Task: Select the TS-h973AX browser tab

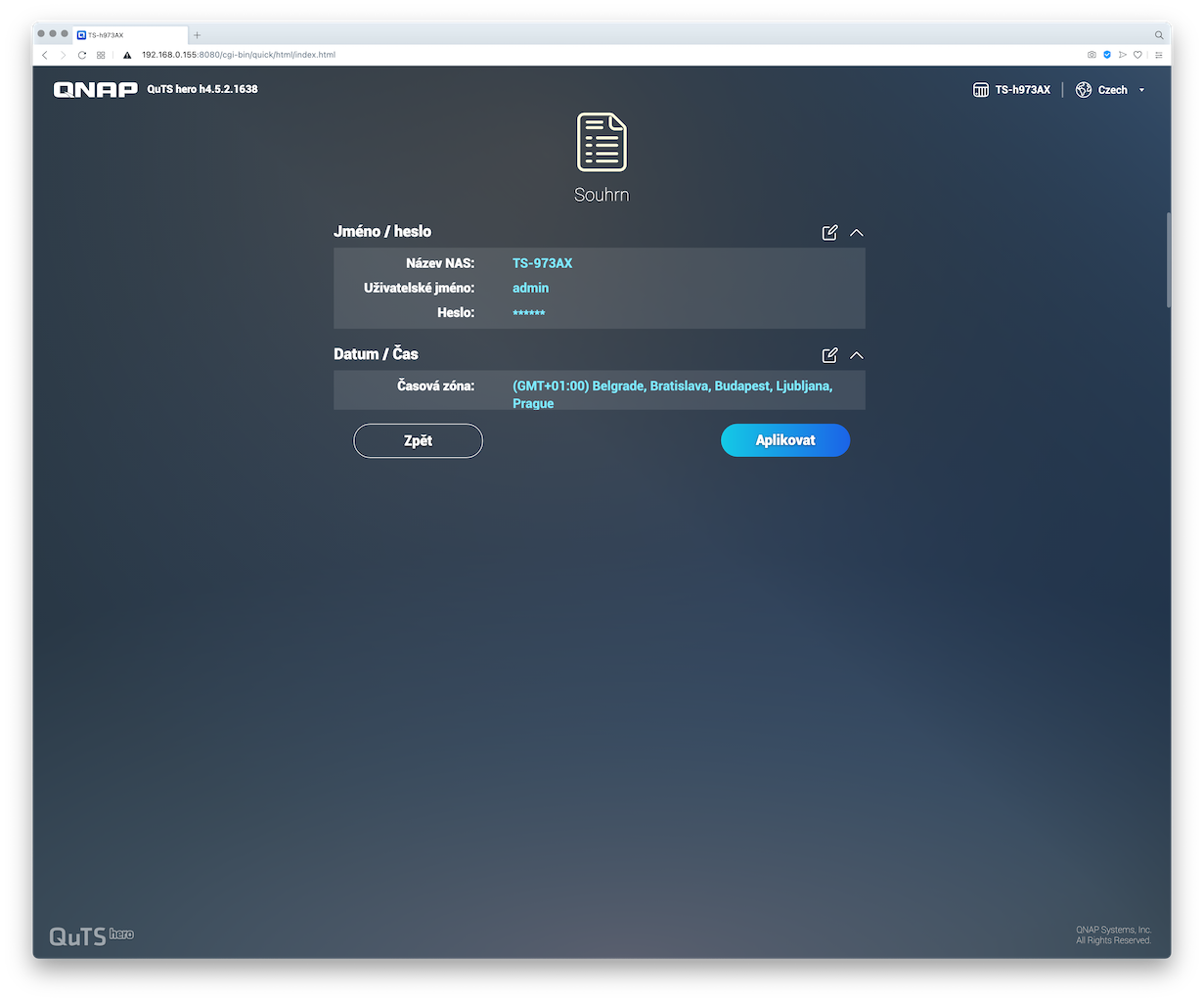Action: [127, 35]
